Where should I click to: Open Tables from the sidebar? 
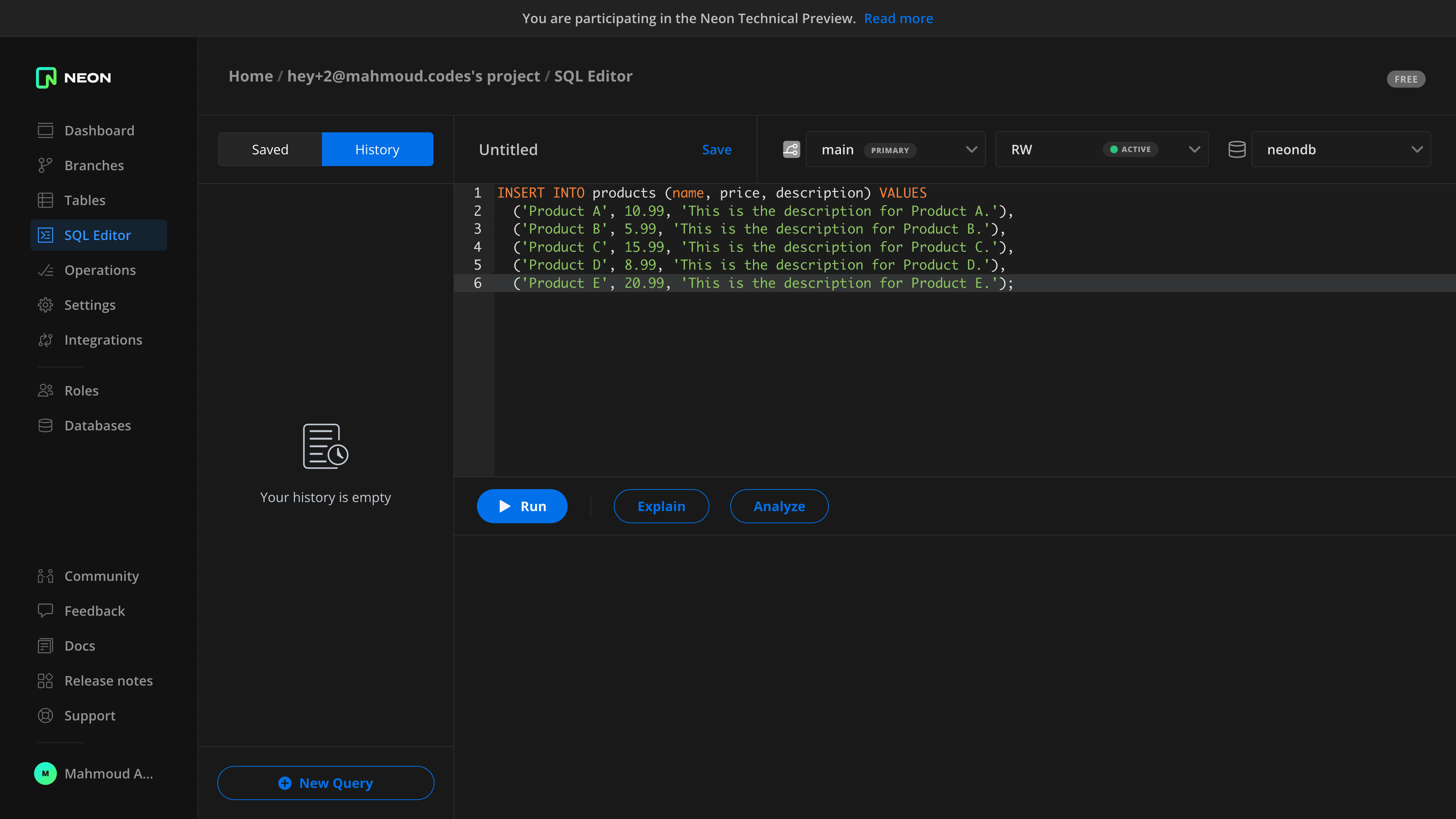(84, 201)
